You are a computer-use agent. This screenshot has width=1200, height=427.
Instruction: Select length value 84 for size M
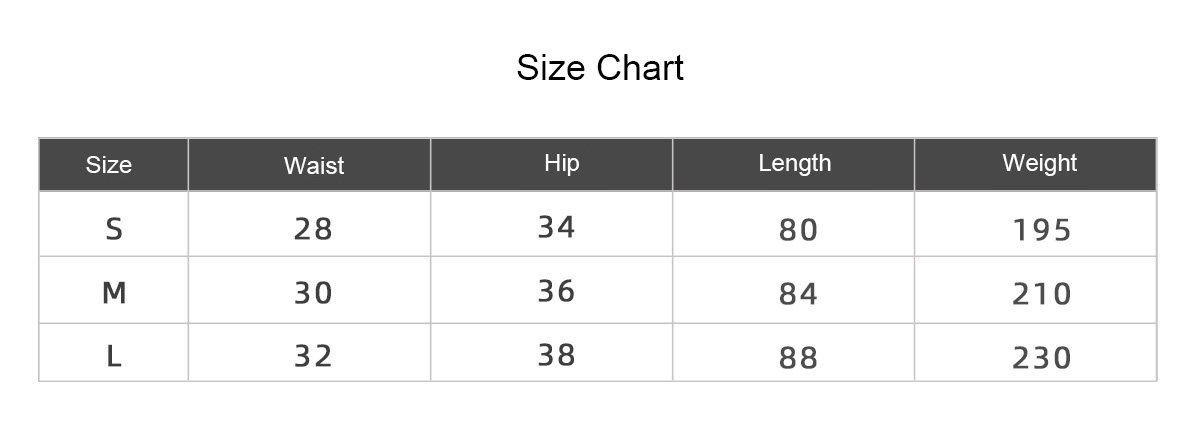(x=798, y=294)
